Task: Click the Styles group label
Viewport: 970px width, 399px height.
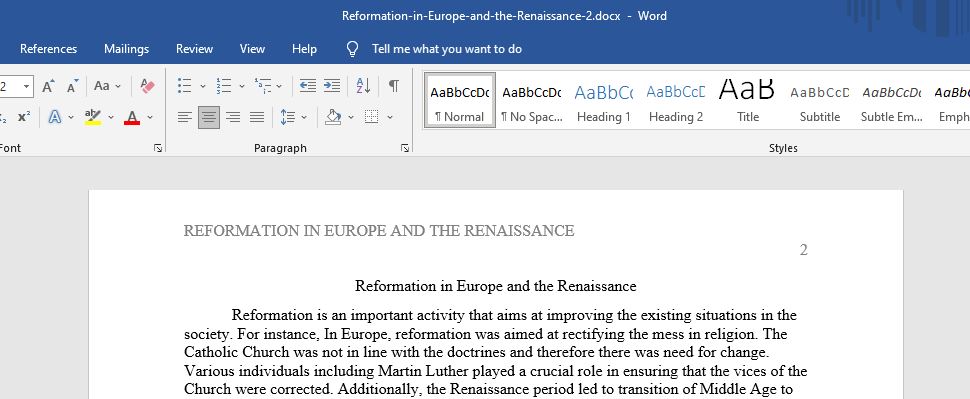Action: [783, 148]
